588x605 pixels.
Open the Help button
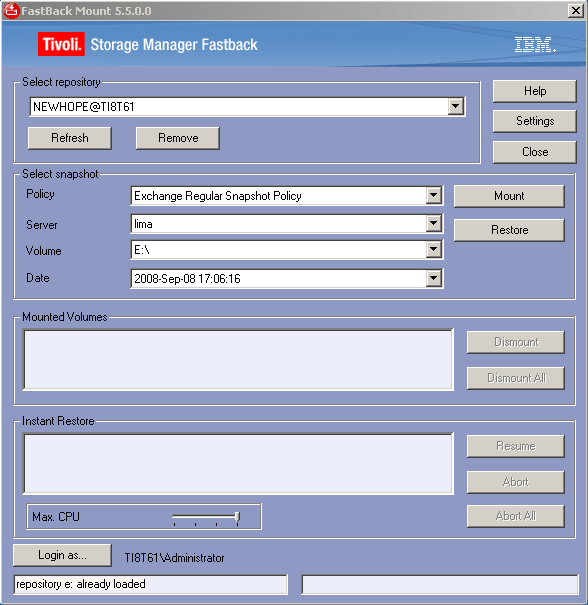click(x=535, y=91)
